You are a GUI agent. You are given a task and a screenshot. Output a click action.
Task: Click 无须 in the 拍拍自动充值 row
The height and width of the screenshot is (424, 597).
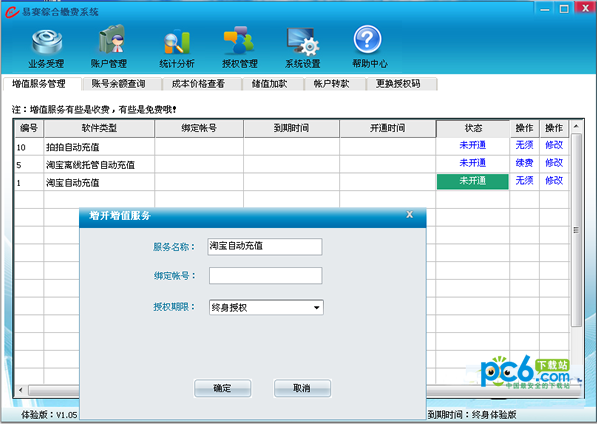tap(524, 145)
